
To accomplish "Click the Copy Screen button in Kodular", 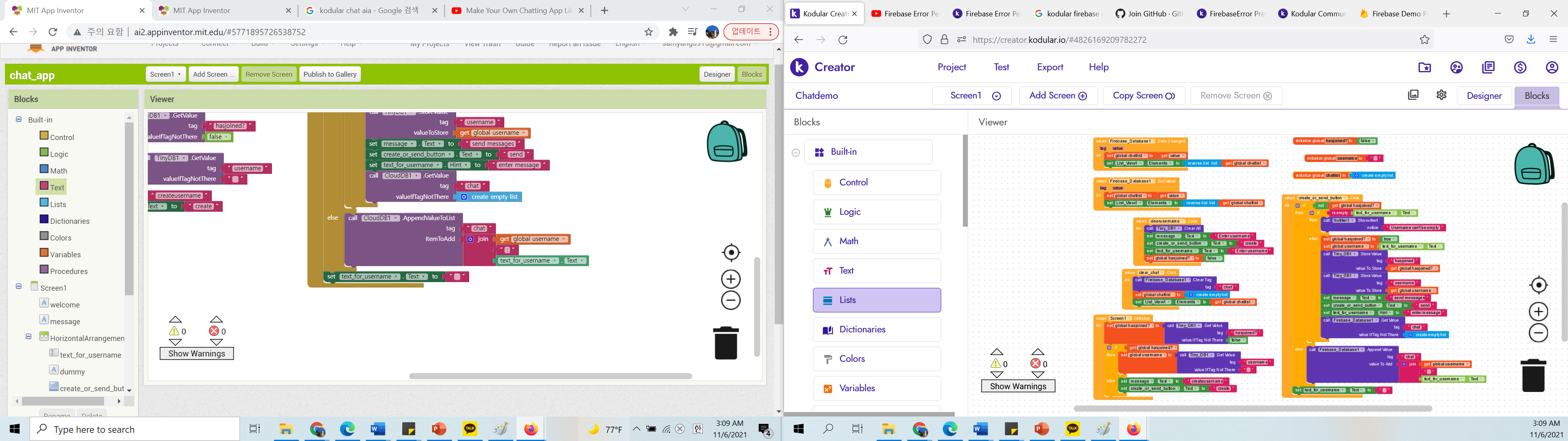I will click(1143, 96).
